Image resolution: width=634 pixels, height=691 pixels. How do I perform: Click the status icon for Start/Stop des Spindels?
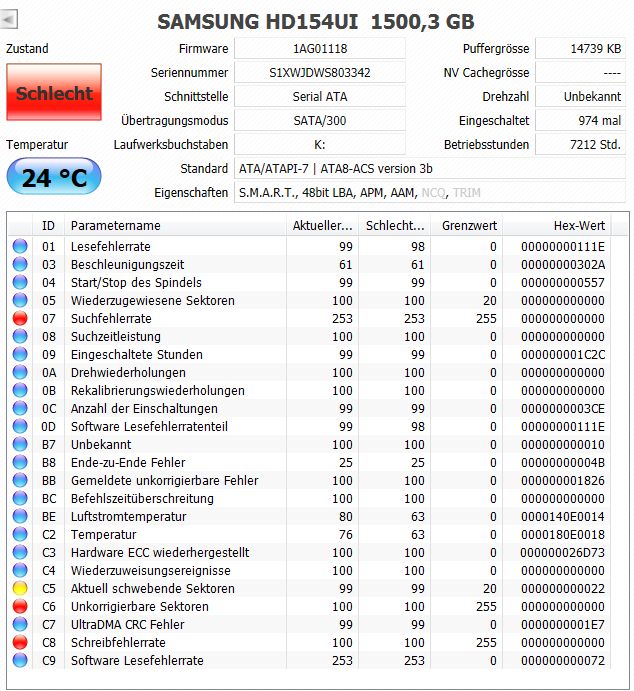[x=20, y=282]
